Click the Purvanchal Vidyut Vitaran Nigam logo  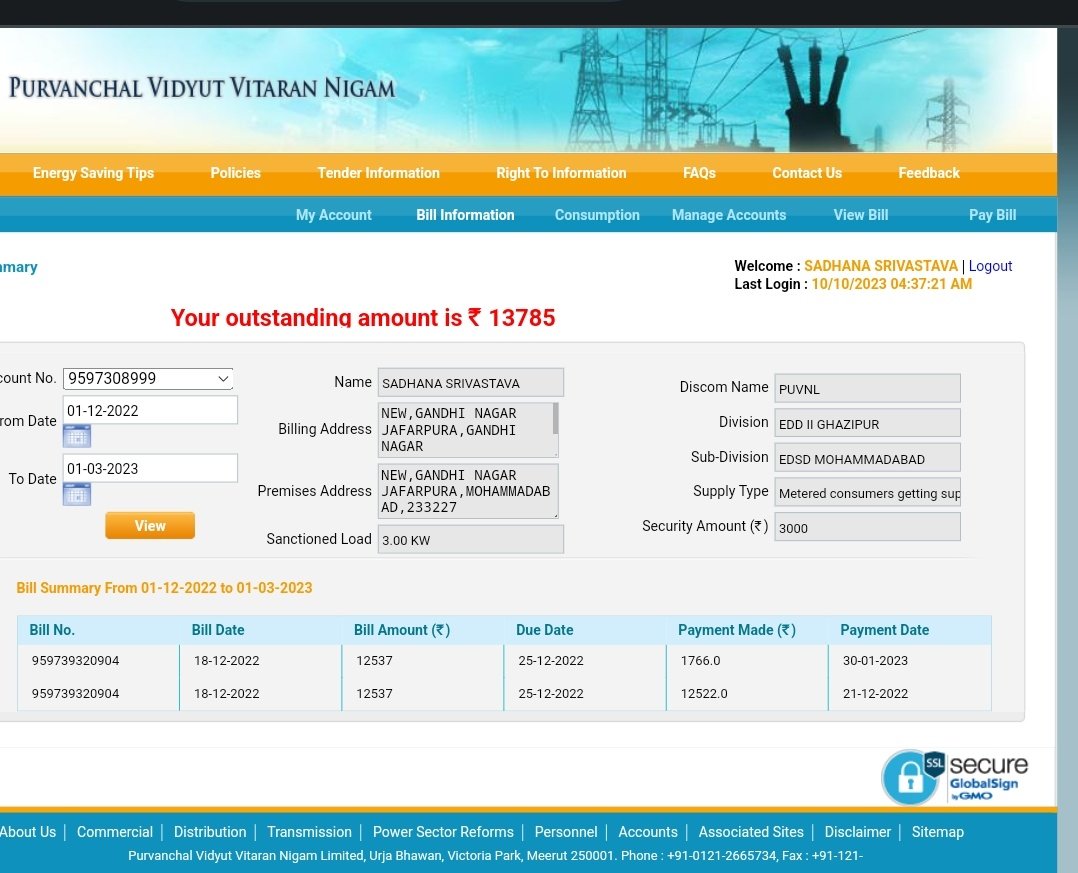tap(201, 88)
